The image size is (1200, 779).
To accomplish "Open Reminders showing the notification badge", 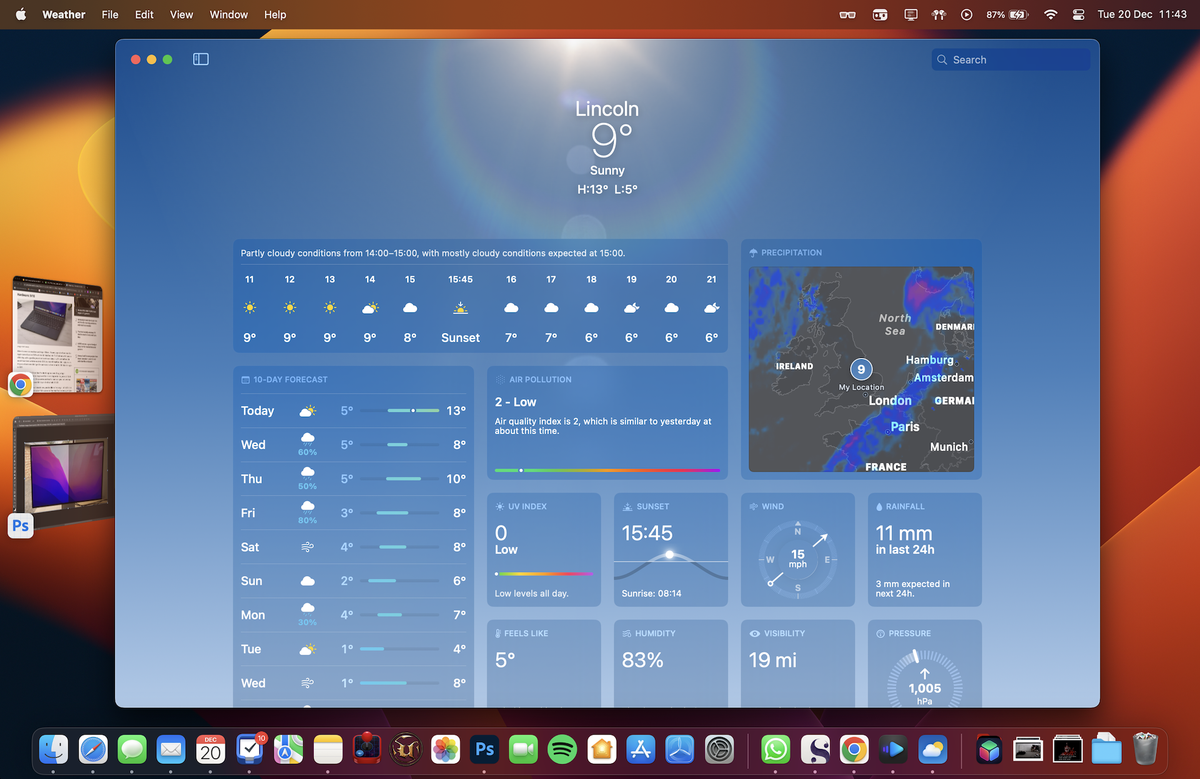I will click(x=249, y=748).
